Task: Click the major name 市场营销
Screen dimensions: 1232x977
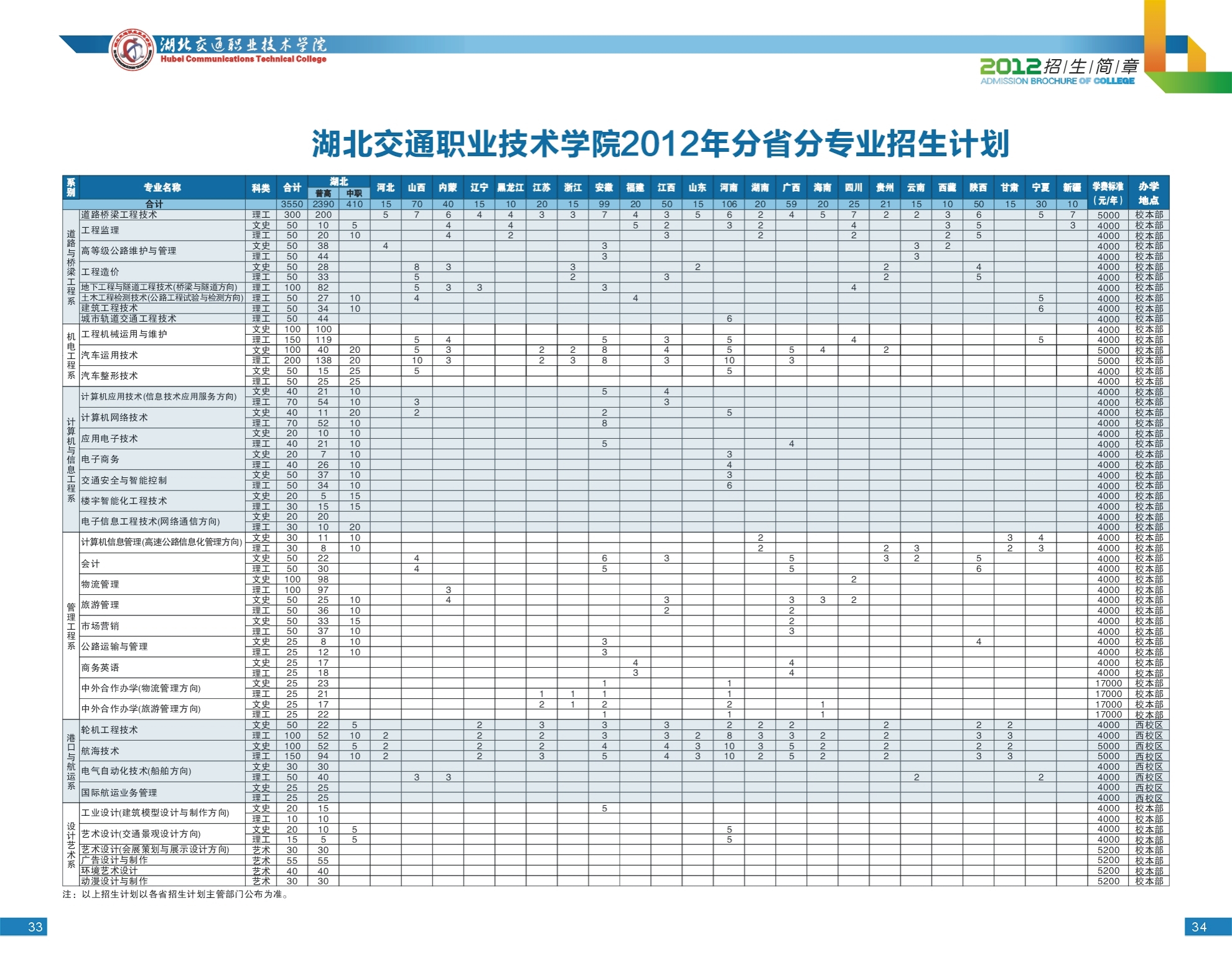Action: click(100, 626)
